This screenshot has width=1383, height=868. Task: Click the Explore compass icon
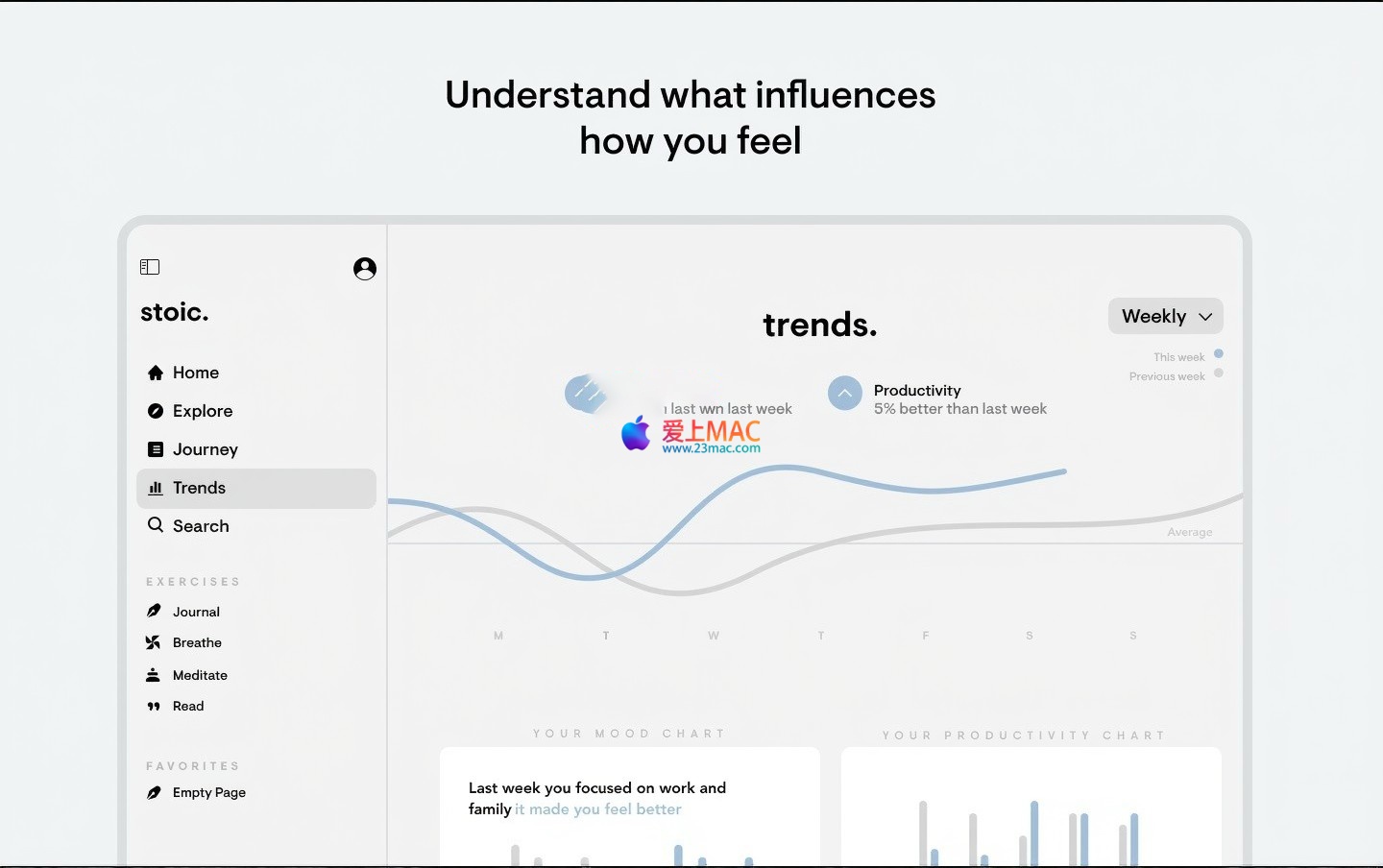pos(156,411)
